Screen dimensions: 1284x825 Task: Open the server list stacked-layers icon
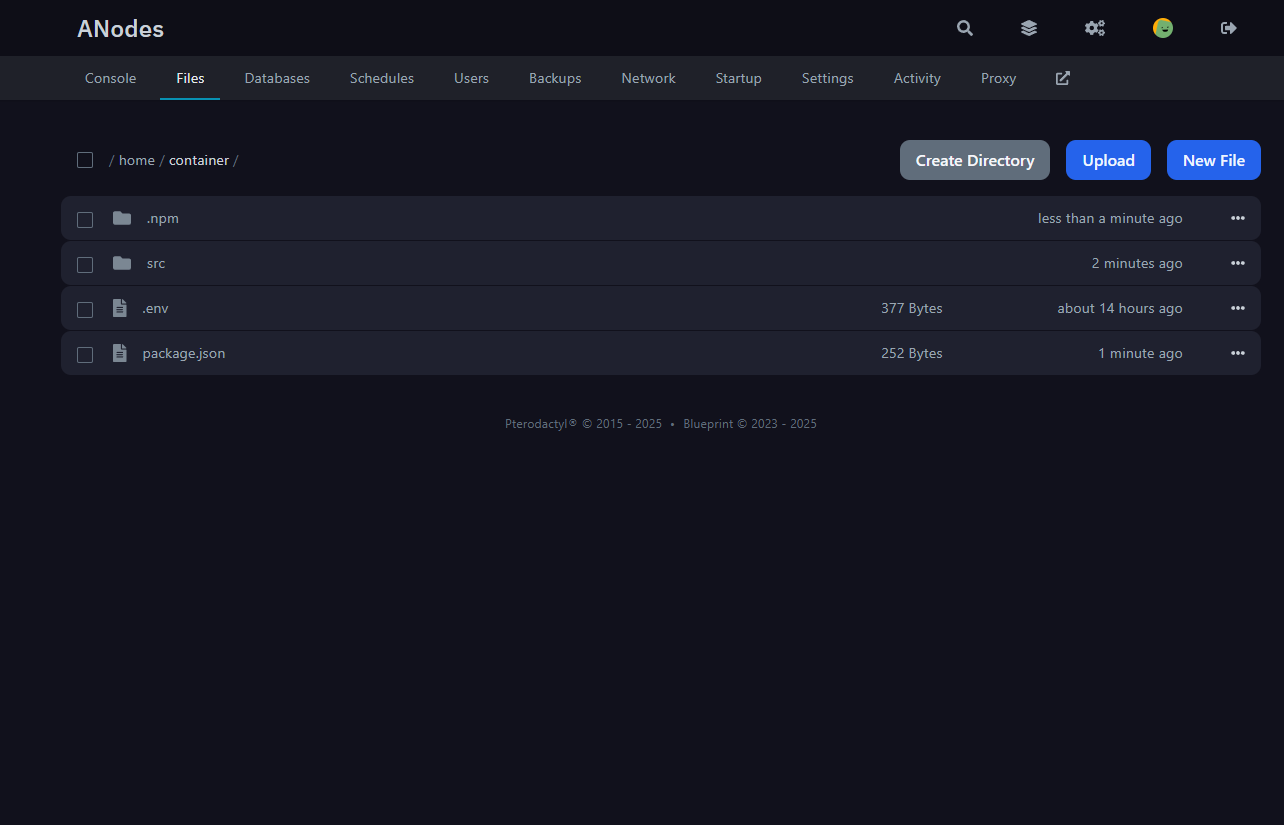tap(1029, 28)
